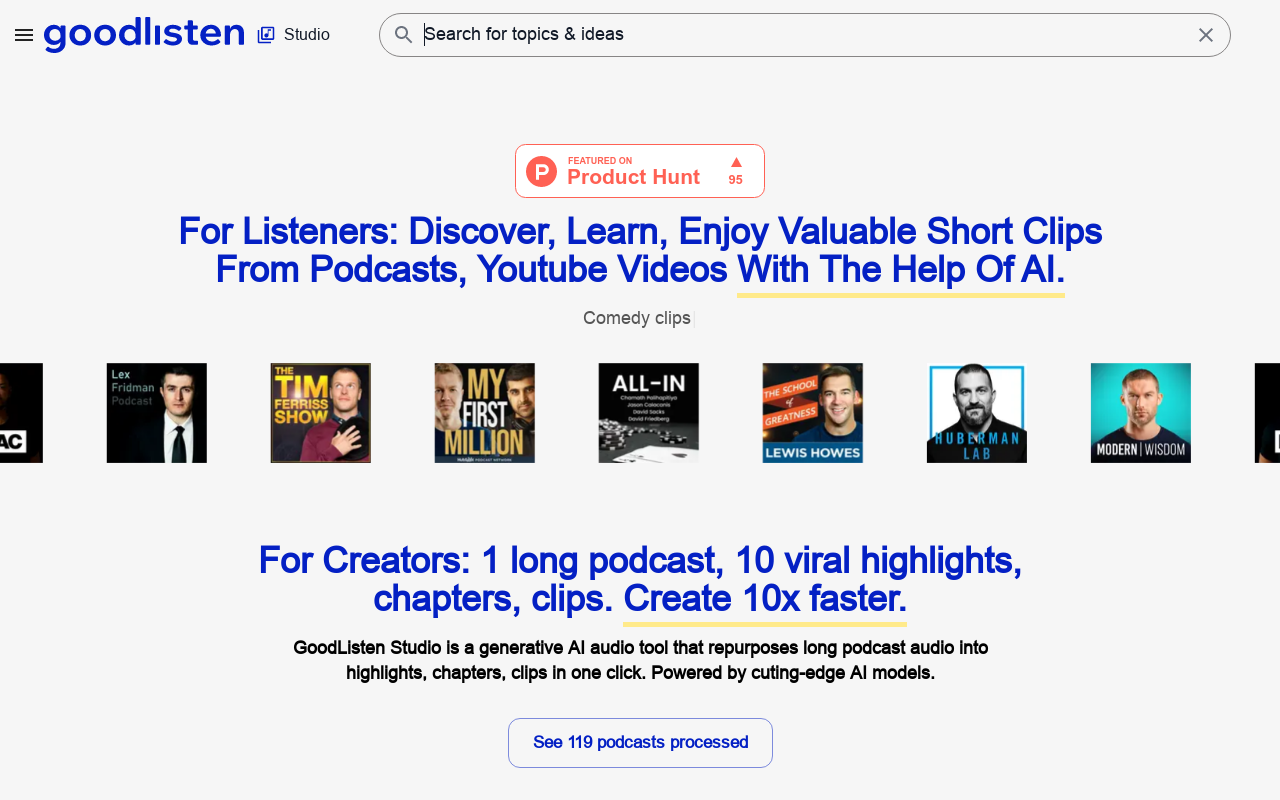Open the Product Hunt featured badge
Image resolution: width=1280 pixels, height=800 pixels.
[640, 171]
